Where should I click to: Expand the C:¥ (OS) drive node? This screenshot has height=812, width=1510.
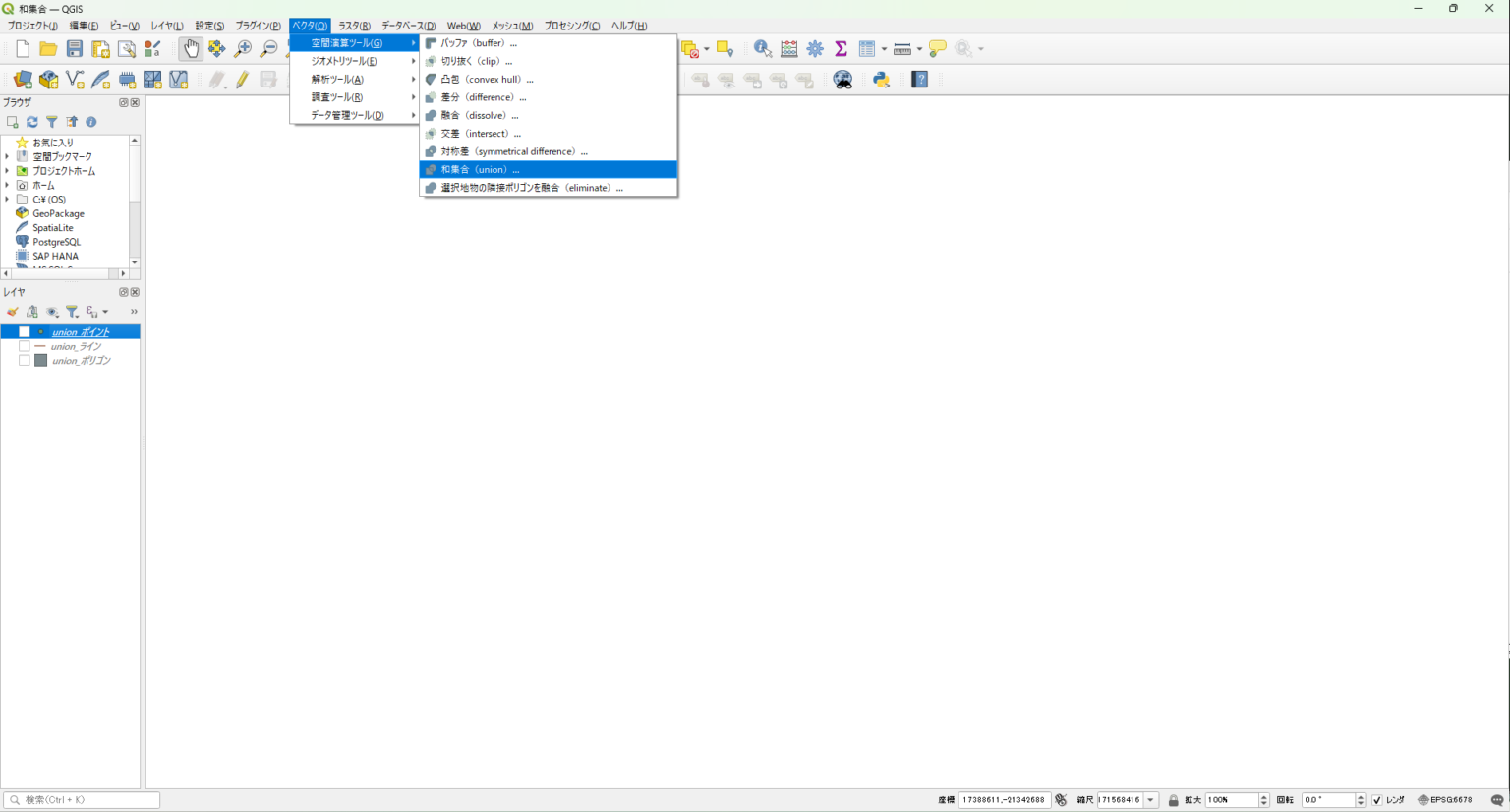pos(7,200)
